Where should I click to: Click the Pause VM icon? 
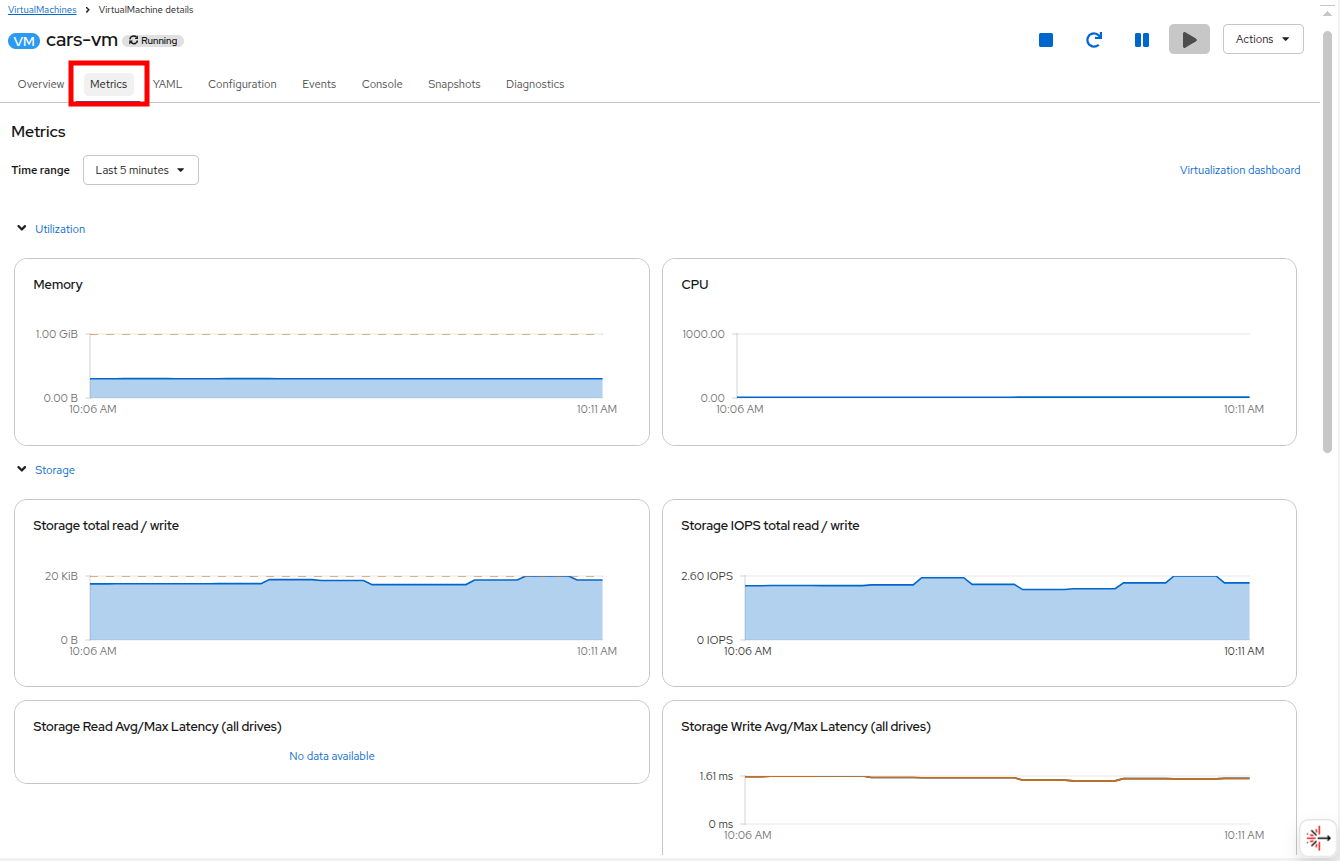(x=1141, y=40)
